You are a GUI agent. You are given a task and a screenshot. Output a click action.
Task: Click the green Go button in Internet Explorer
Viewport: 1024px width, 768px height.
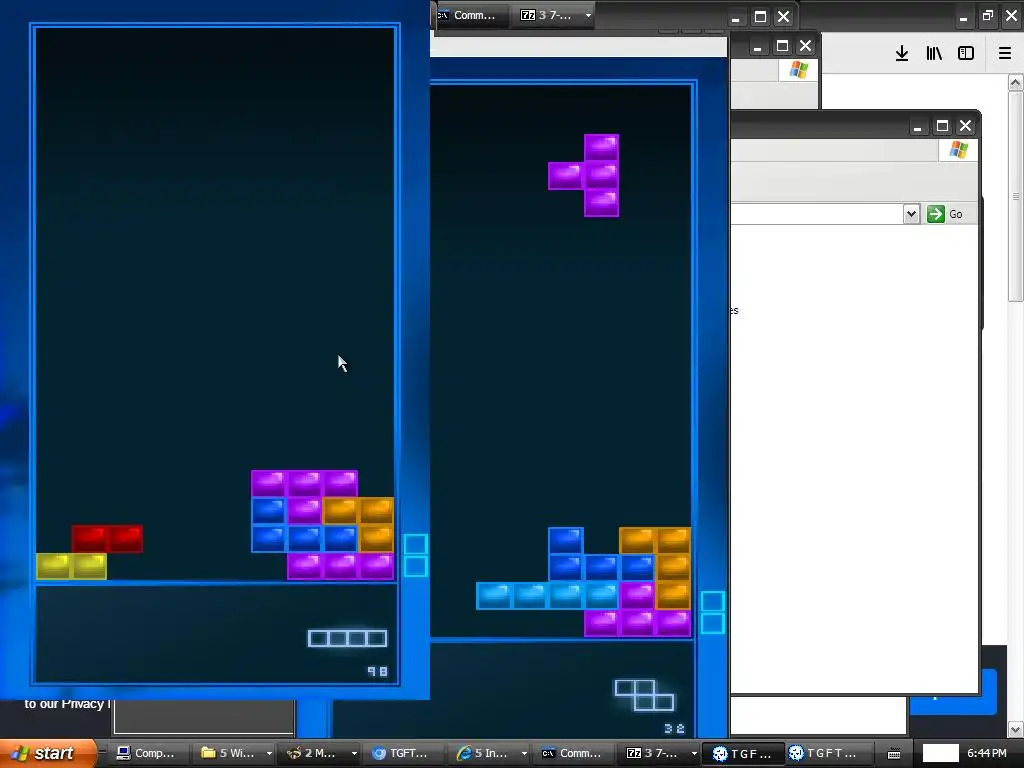[945, 214]
